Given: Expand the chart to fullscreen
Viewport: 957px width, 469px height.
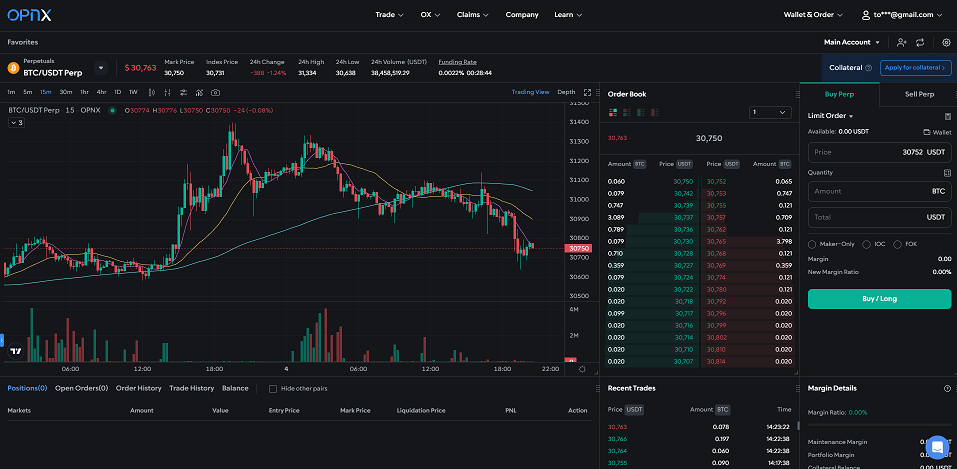Looking at the screenshot, I should pyautogui.click(x=587, y=92).
